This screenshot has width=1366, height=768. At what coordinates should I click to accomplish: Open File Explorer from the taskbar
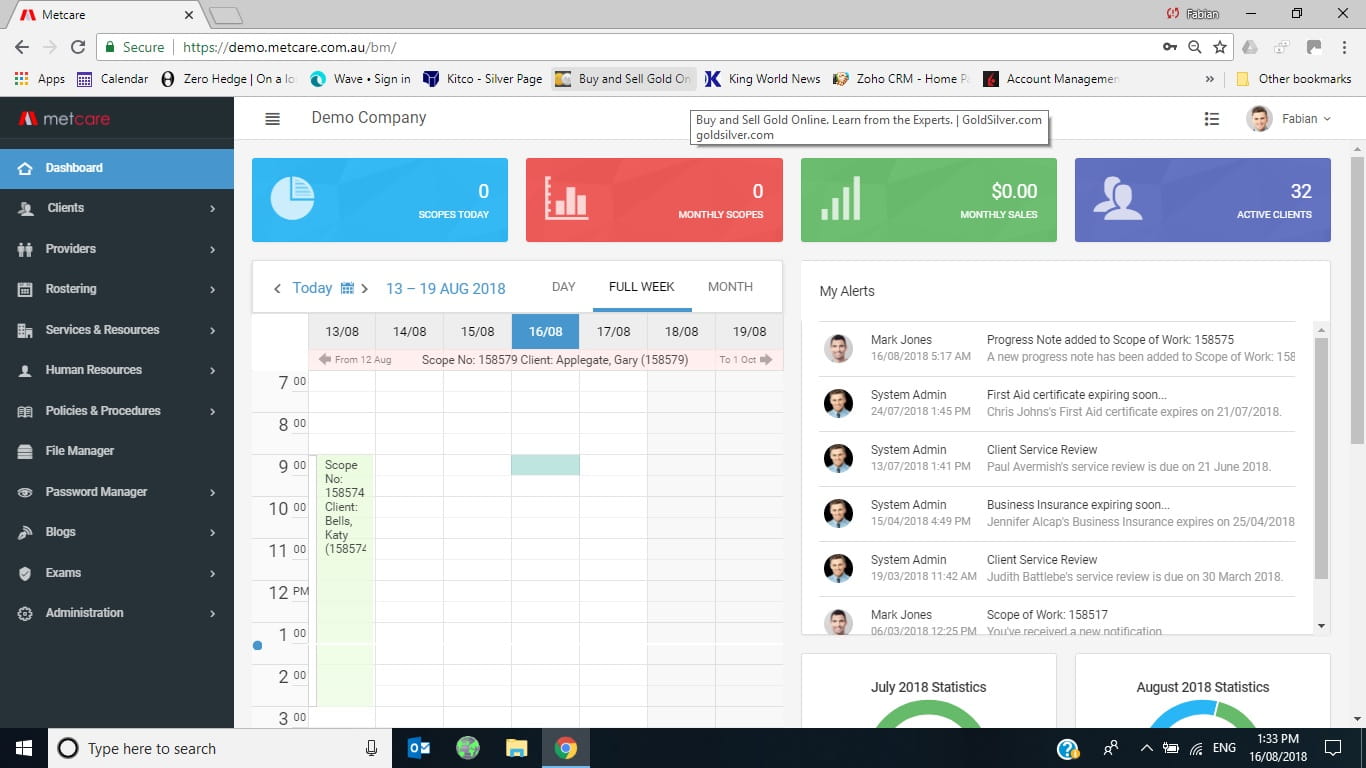[516, 748]
